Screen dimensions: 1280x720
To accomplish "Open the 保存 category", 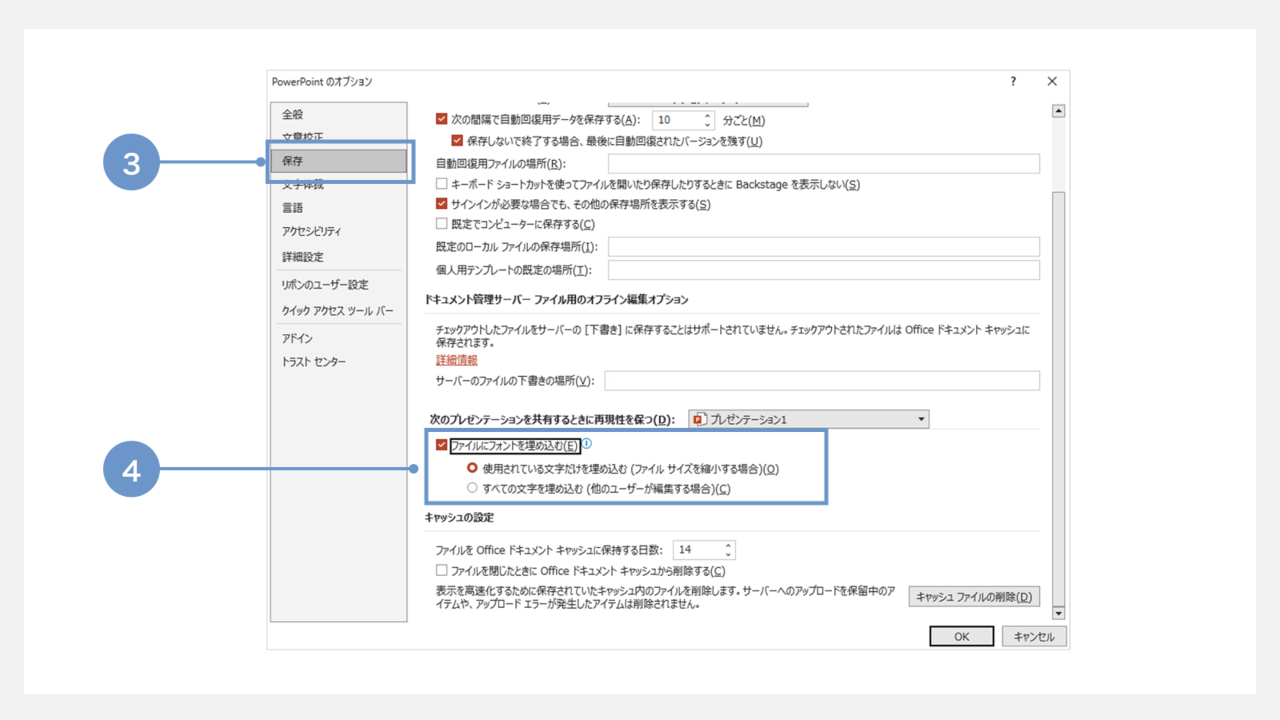I will point(338,160).
